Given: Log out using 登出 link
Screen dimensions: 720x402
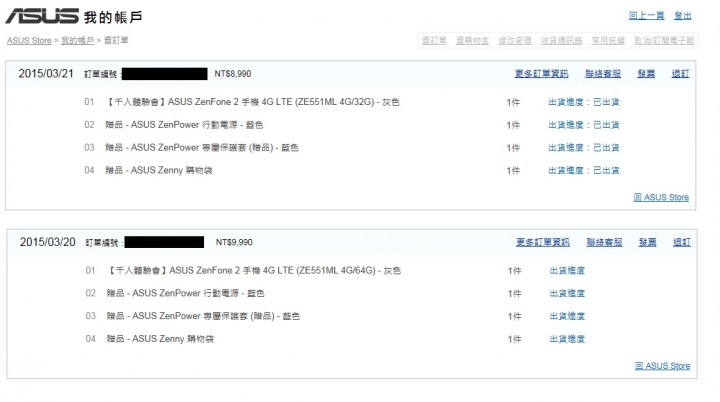Looking at the screenshot, I should (x=682, y=16).
